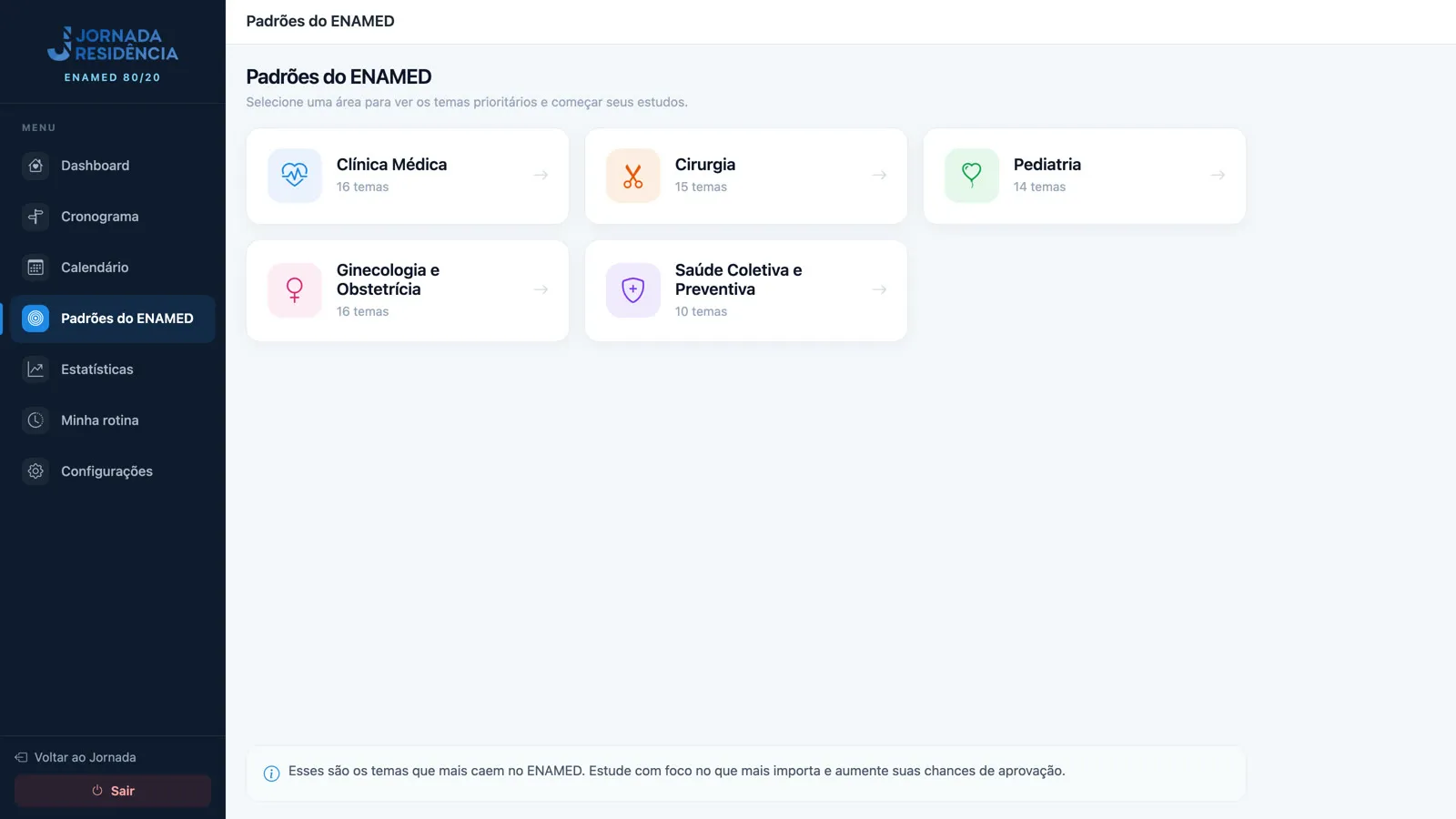Click the Padrões do ENAMED target icon
The image size is (1456, 819).
pos(35,318)
